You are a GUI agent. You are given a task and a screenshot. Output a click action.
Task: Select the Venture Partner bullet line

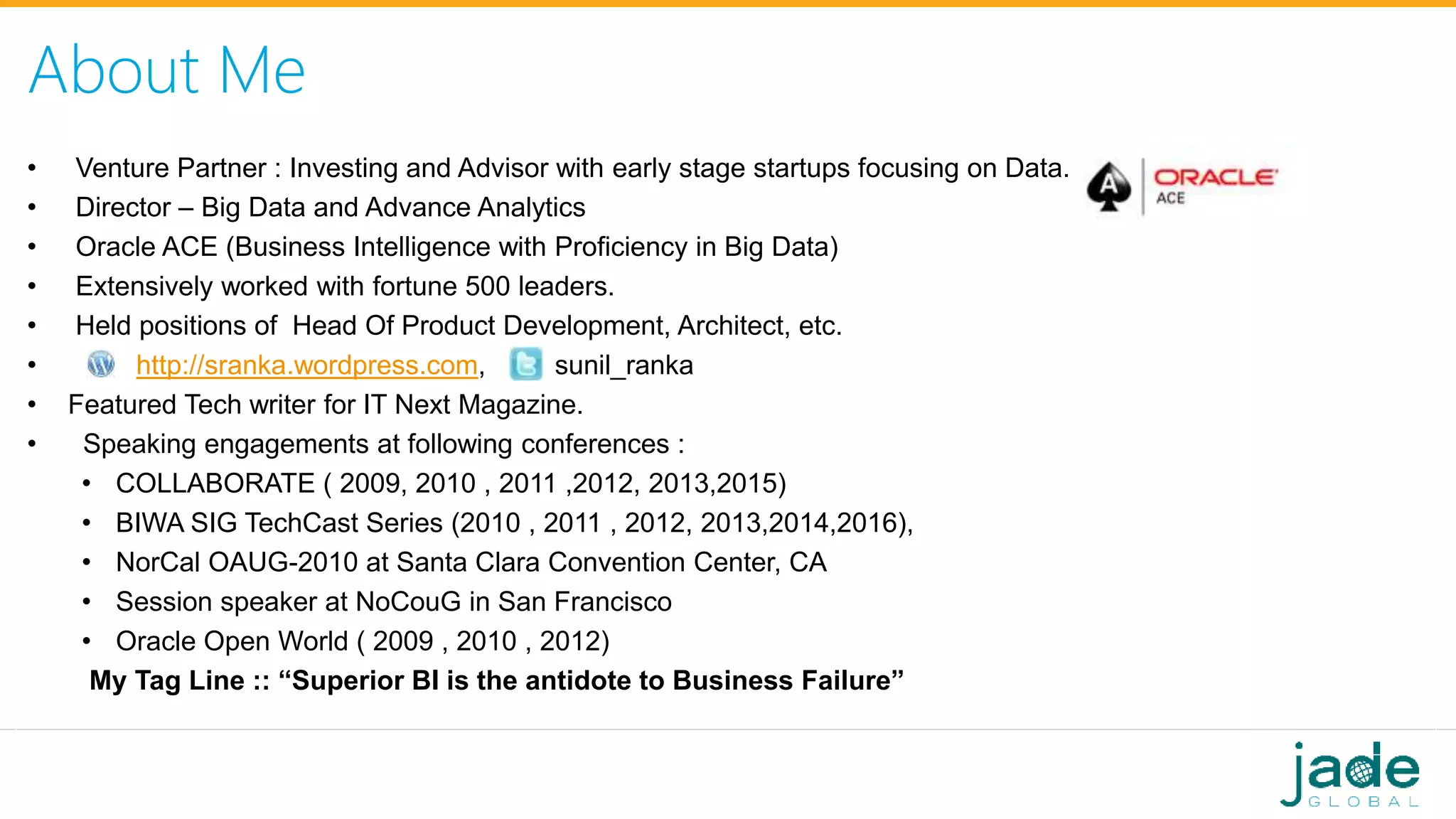(x=572, y=168)
